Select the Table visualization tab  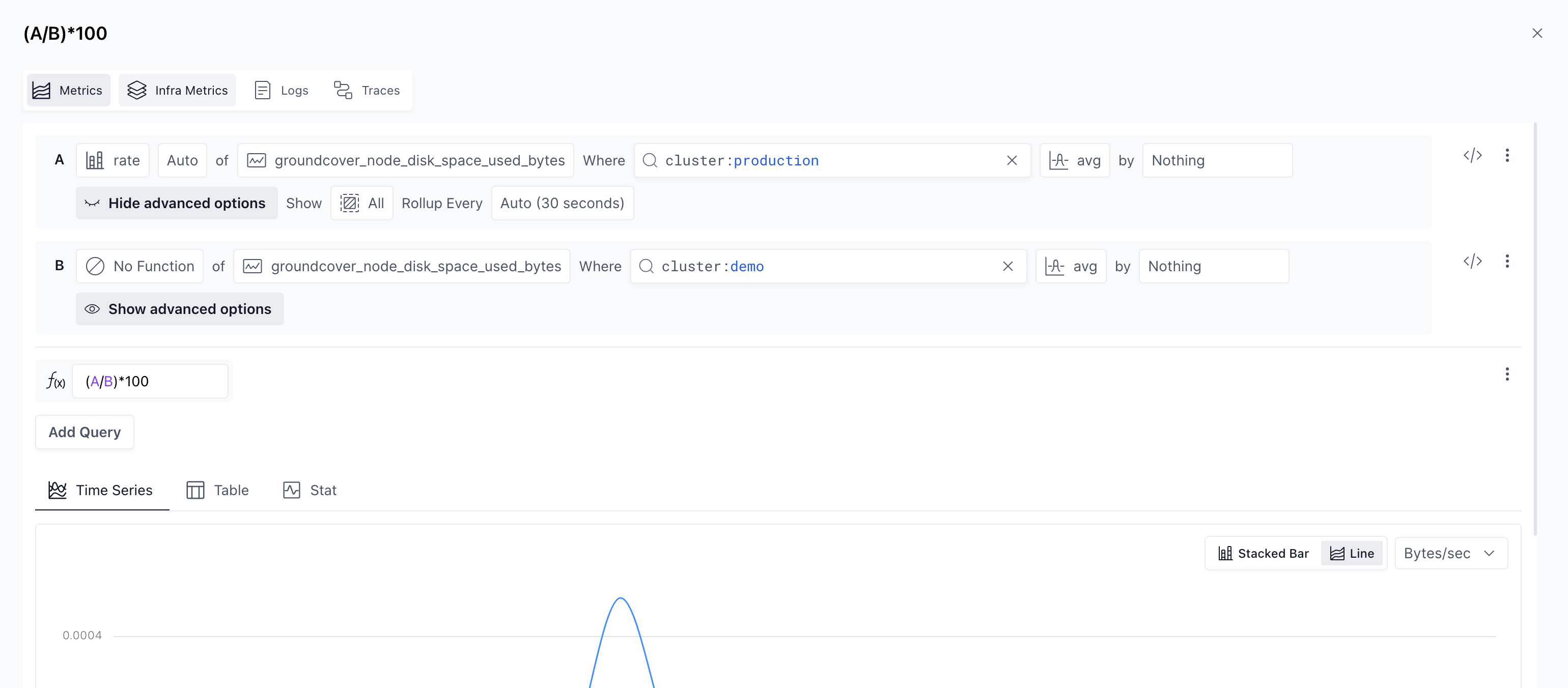218,490
